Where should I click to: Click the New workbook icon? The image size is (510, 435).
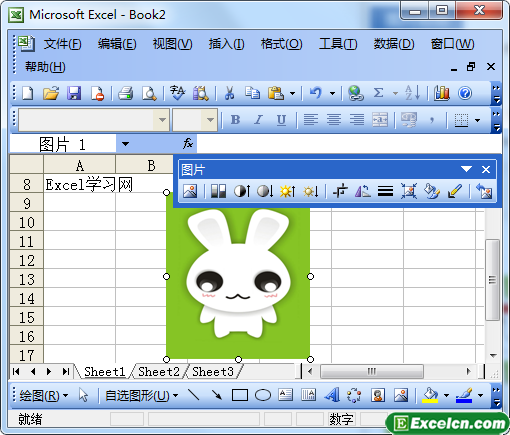point(28,93)
